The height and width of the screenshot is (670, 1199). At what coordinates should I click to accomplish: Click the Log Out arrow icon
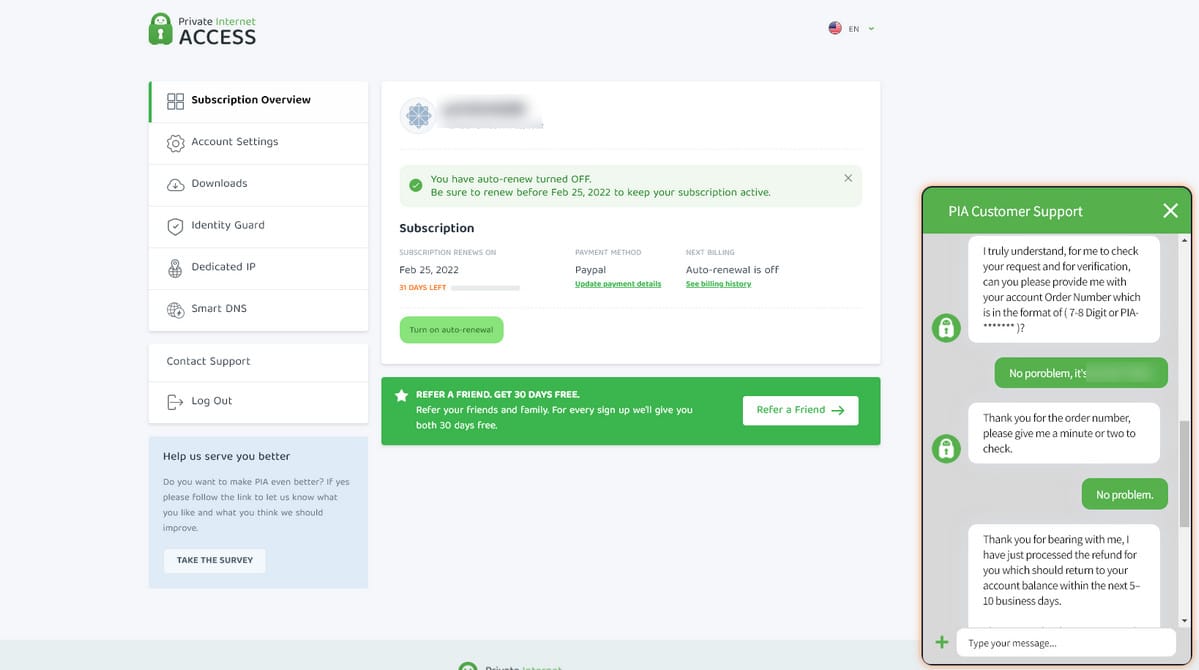pyautogui.click(x=175, y=402)
